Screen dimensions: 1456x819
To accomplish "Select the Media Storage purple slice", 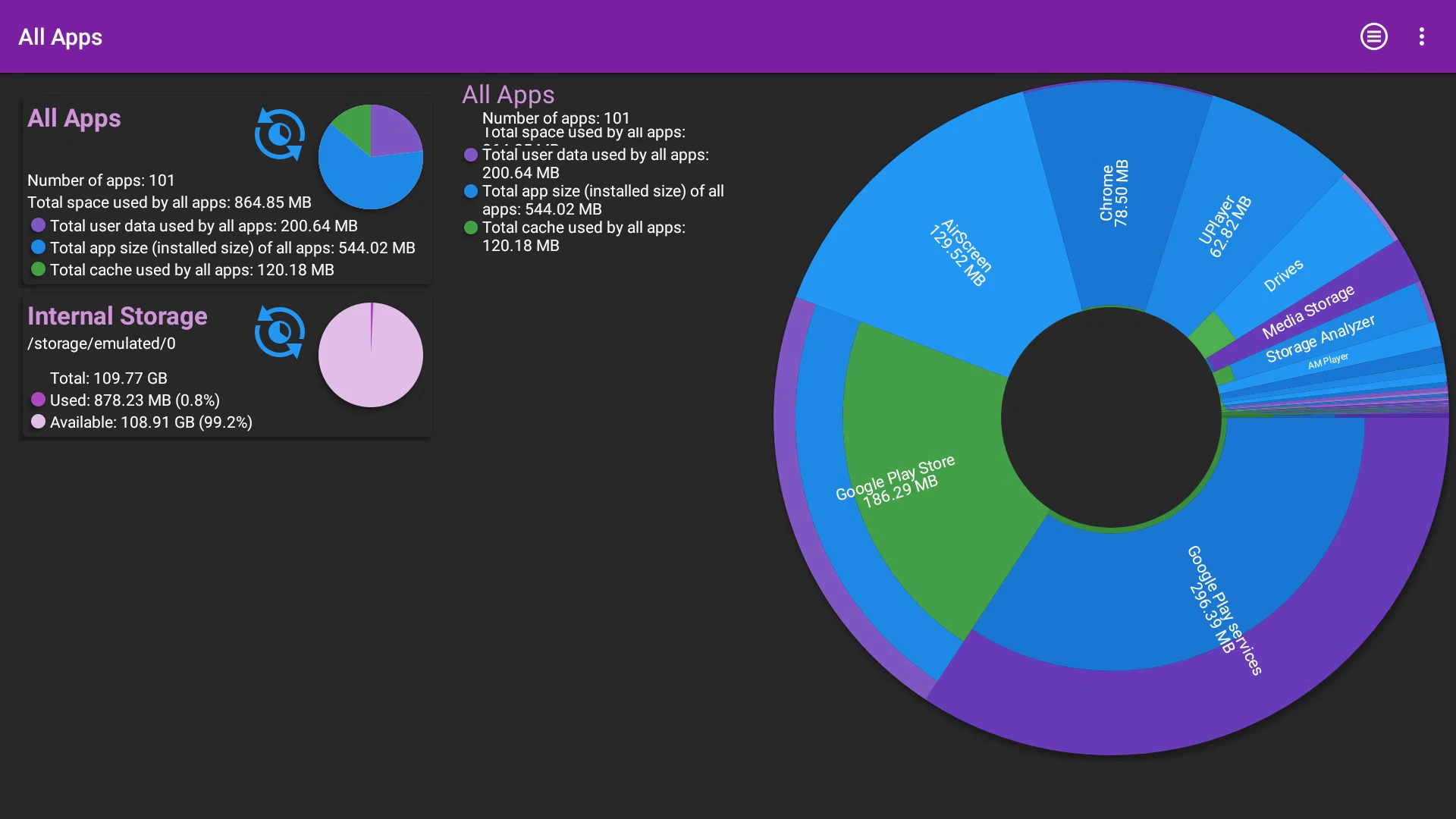I will [1307, 312].
